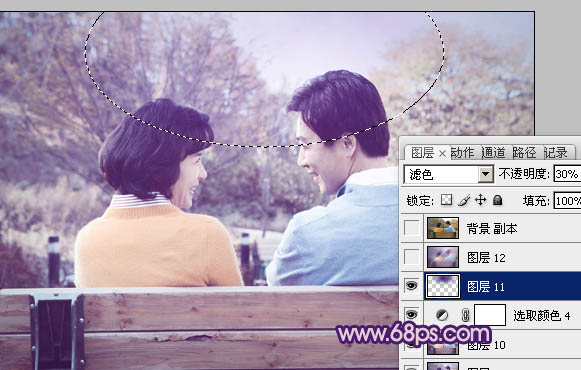Open the 滤色 blend mode dropdown

pyautogui.click(x=448, y=174)
